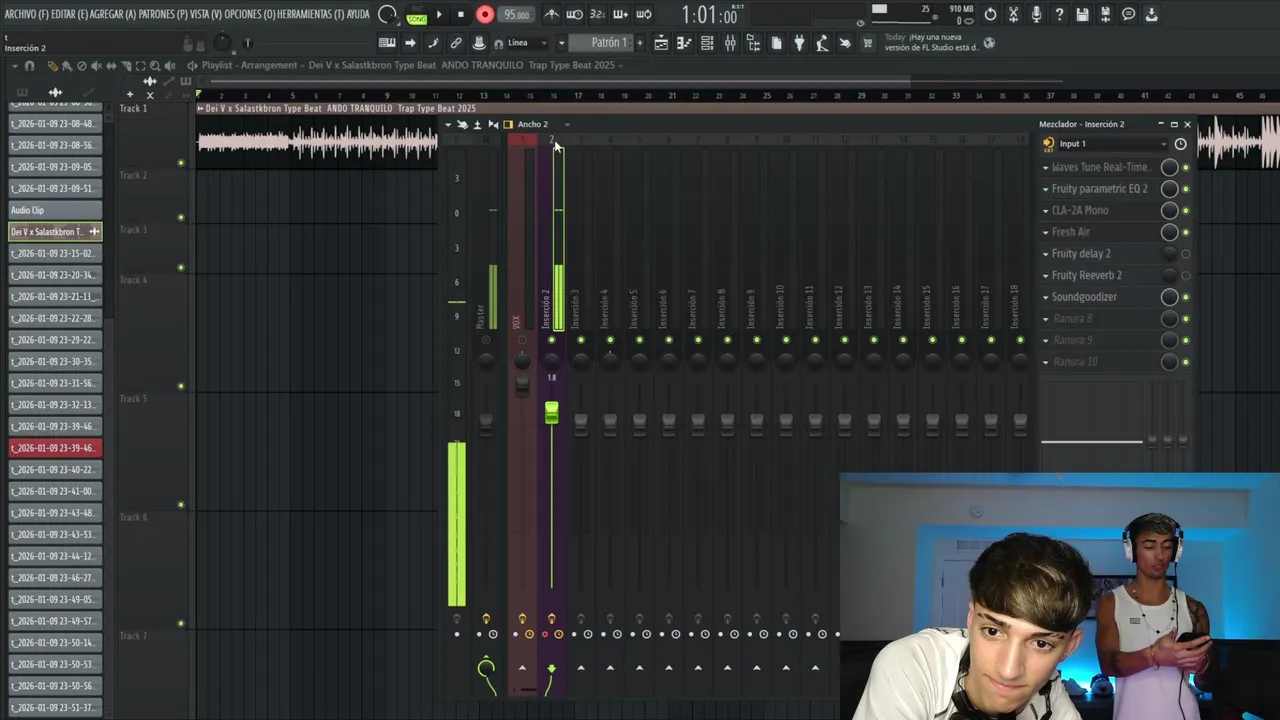The width and height of the screenshot is (1280, 720).
Task: Click the stamp tool icon in toolbar
Action: [479, 43]
